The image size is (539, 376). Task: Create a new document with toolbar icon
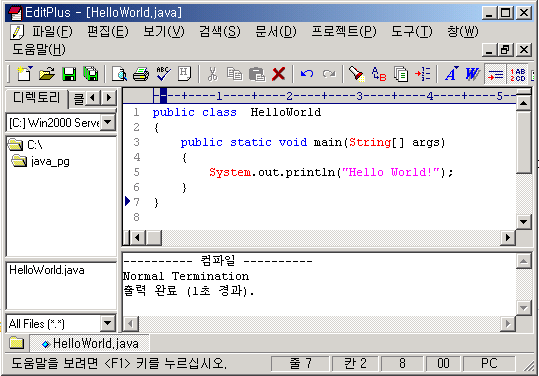tap(24, 74)
